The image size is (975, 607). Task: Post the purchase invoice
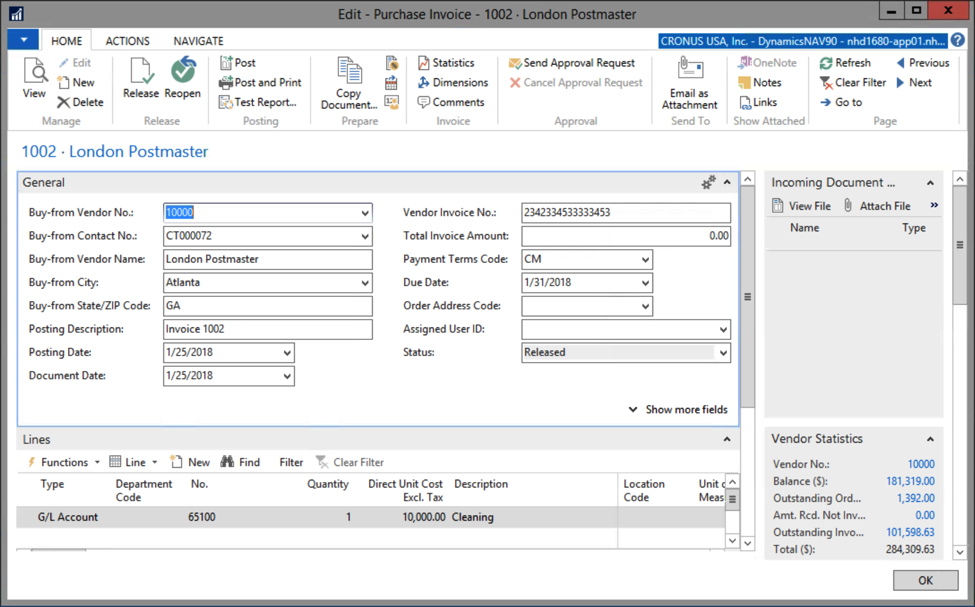click(238, 63)
